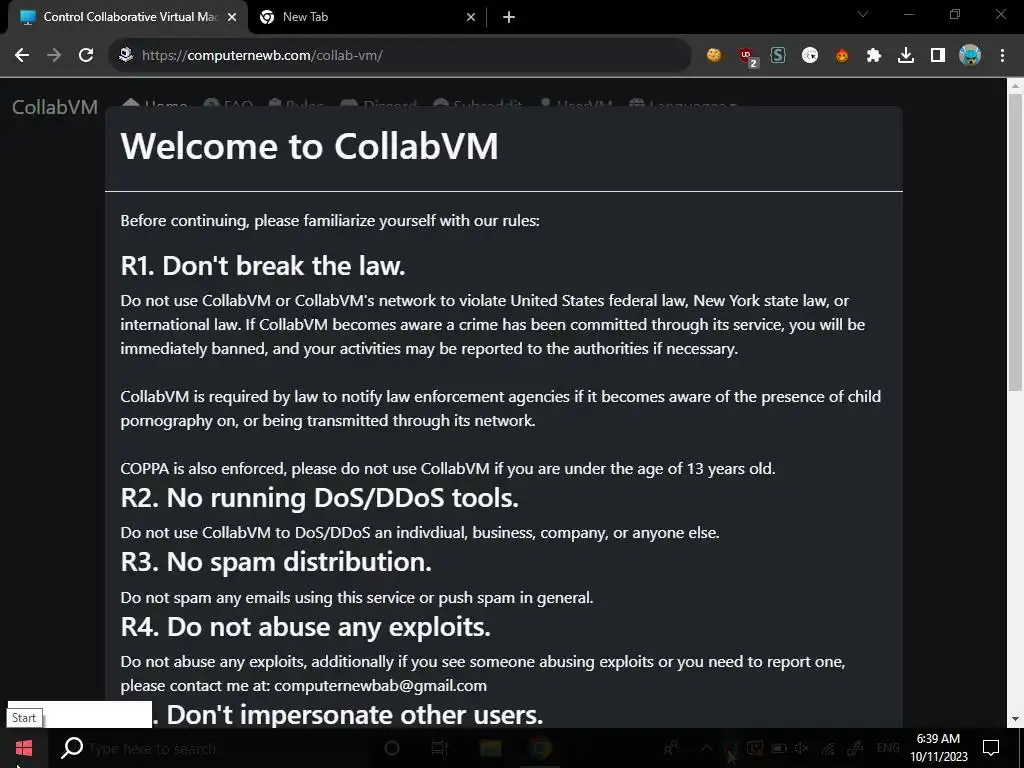Image resolution: width=1024 pixels, height=768 pixels.
Task: Open the cookie extension icon
Action: click(714, 56)
